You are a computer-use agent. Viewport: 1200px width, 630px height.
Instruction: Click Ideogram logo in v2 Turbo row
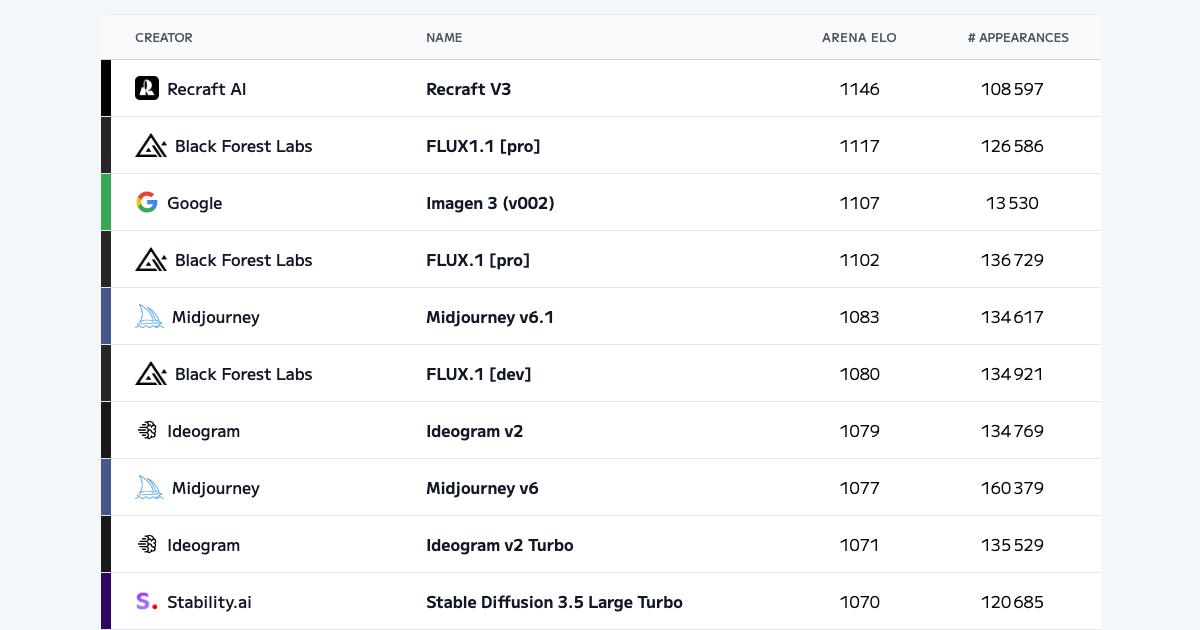(147, 545)
